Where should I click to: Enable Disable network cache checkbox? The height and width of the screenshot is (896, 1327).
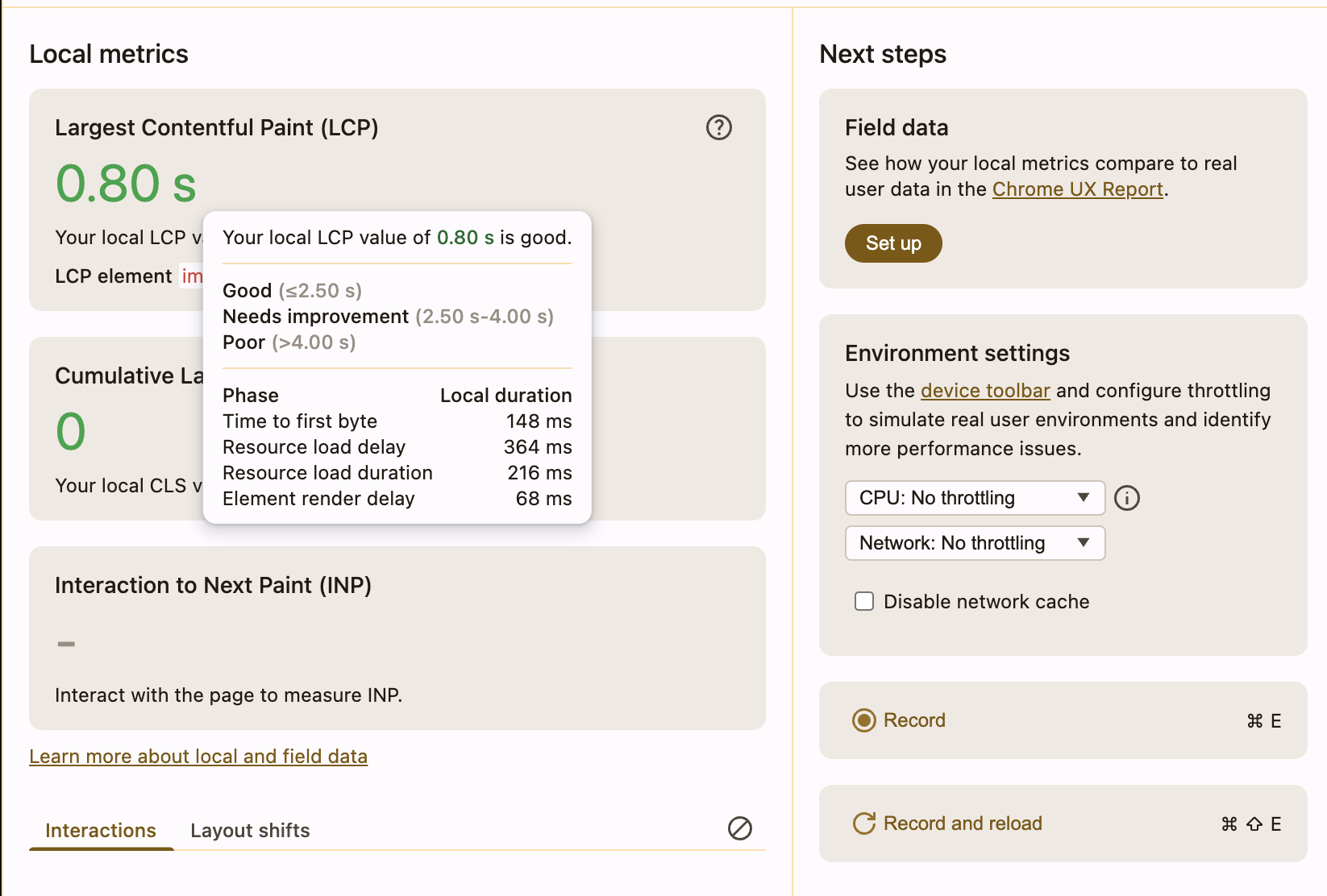coord(864,602)
